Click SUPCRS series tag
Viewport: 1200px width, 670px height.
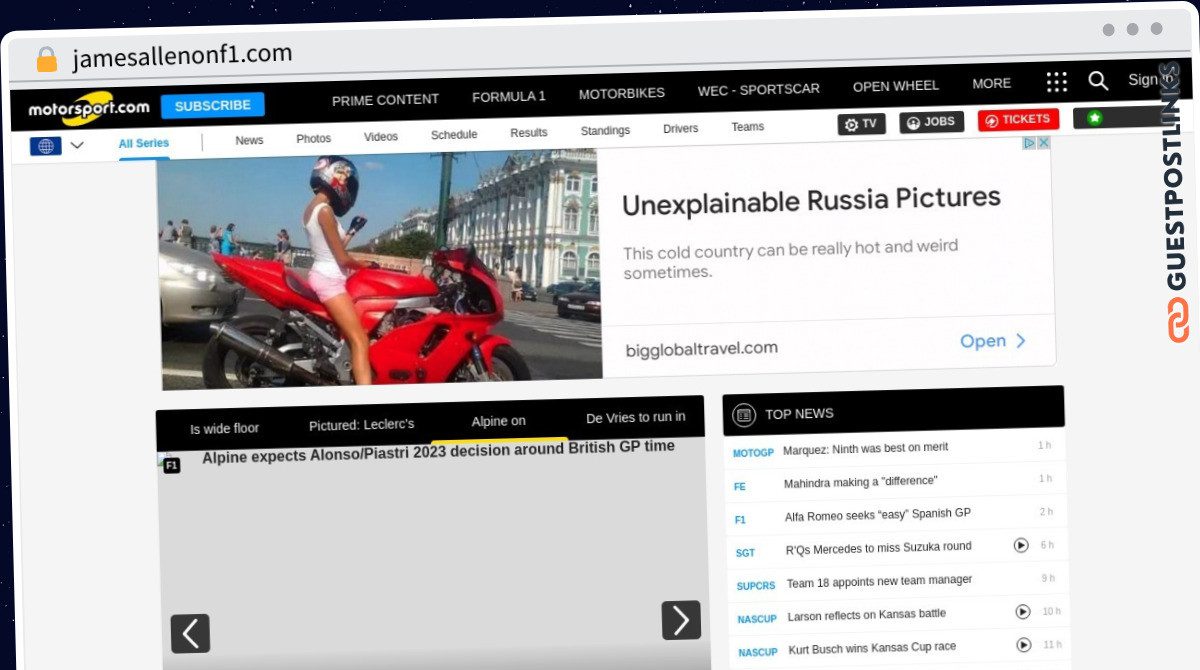click(756, 586)
